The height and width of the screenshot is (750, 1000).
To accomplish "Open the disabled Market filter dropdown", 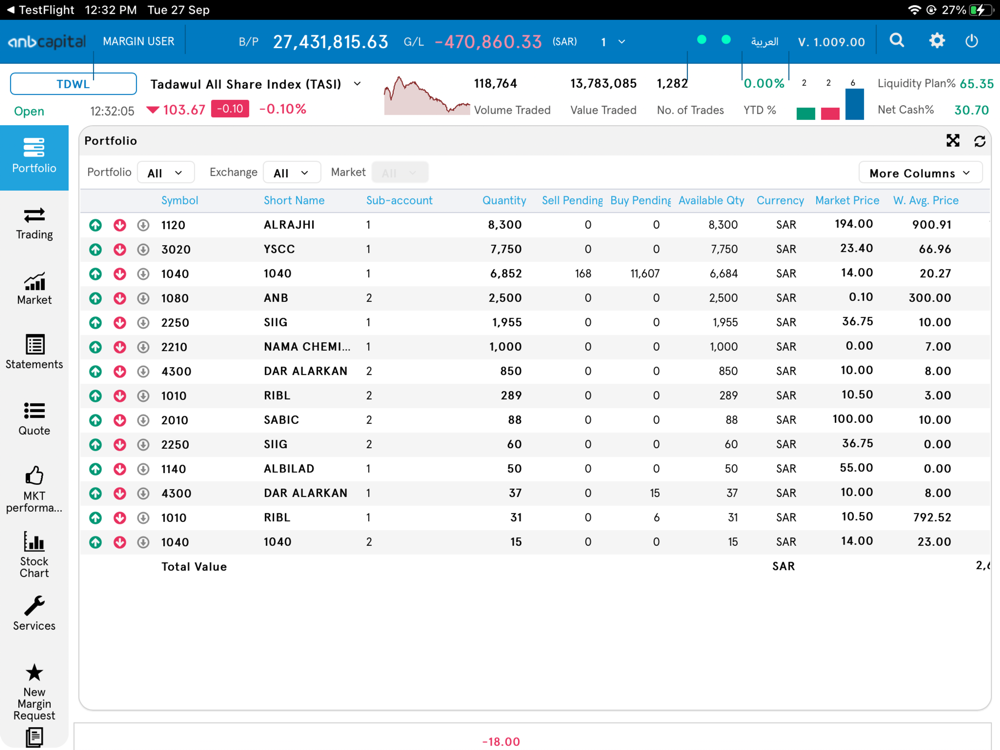I will (x=399, y=173).
